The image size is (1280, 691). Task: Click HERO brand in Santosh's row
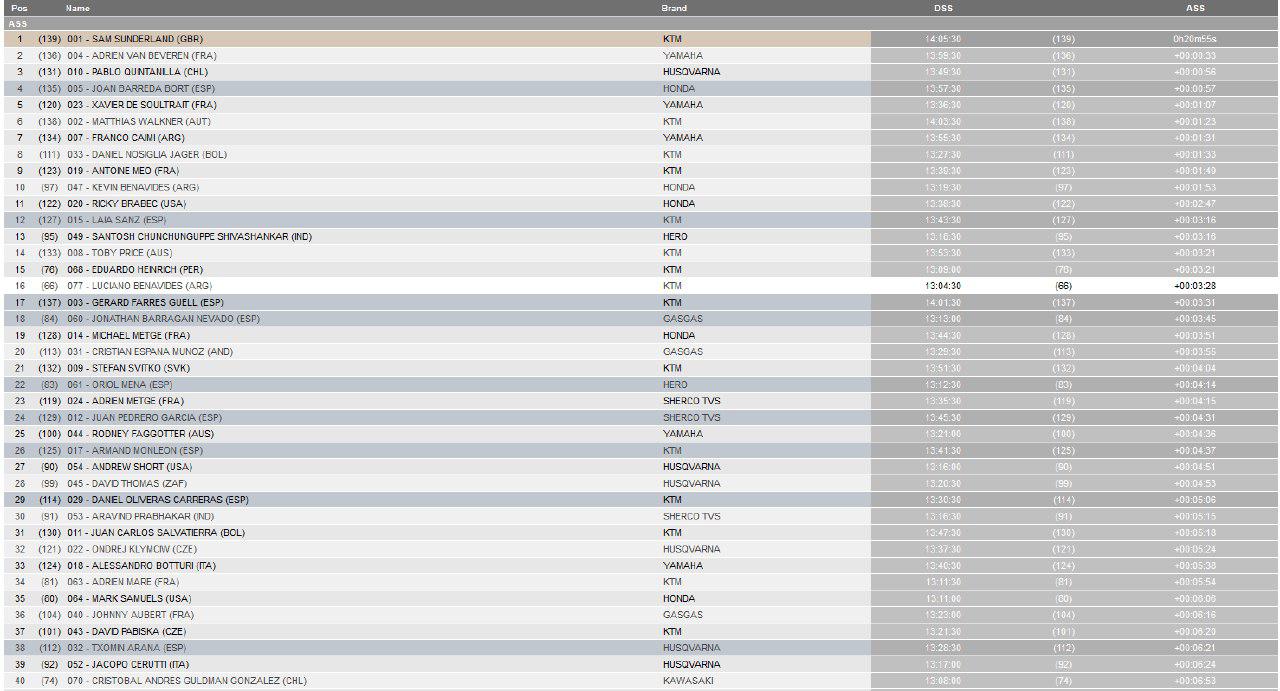pyautogui.click(x=675, y=236)
